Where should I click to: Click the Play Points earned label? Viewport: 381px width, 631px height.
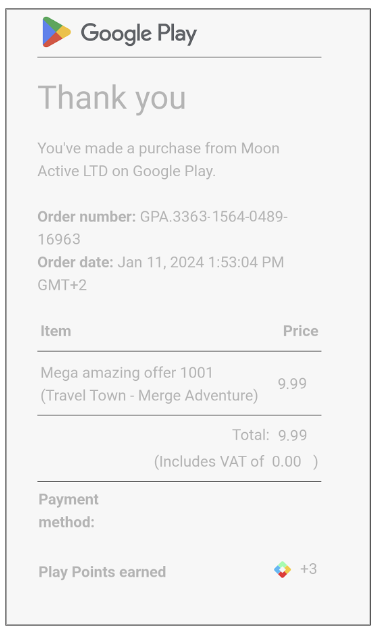tap(102, 572)
